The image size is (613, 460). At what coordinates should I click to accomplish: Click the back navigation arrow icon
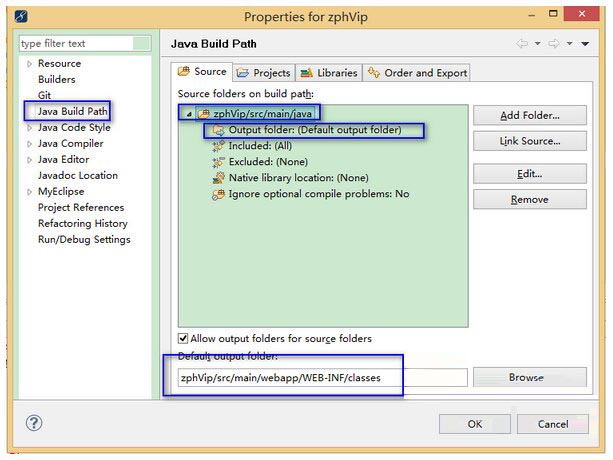(522, 44)
